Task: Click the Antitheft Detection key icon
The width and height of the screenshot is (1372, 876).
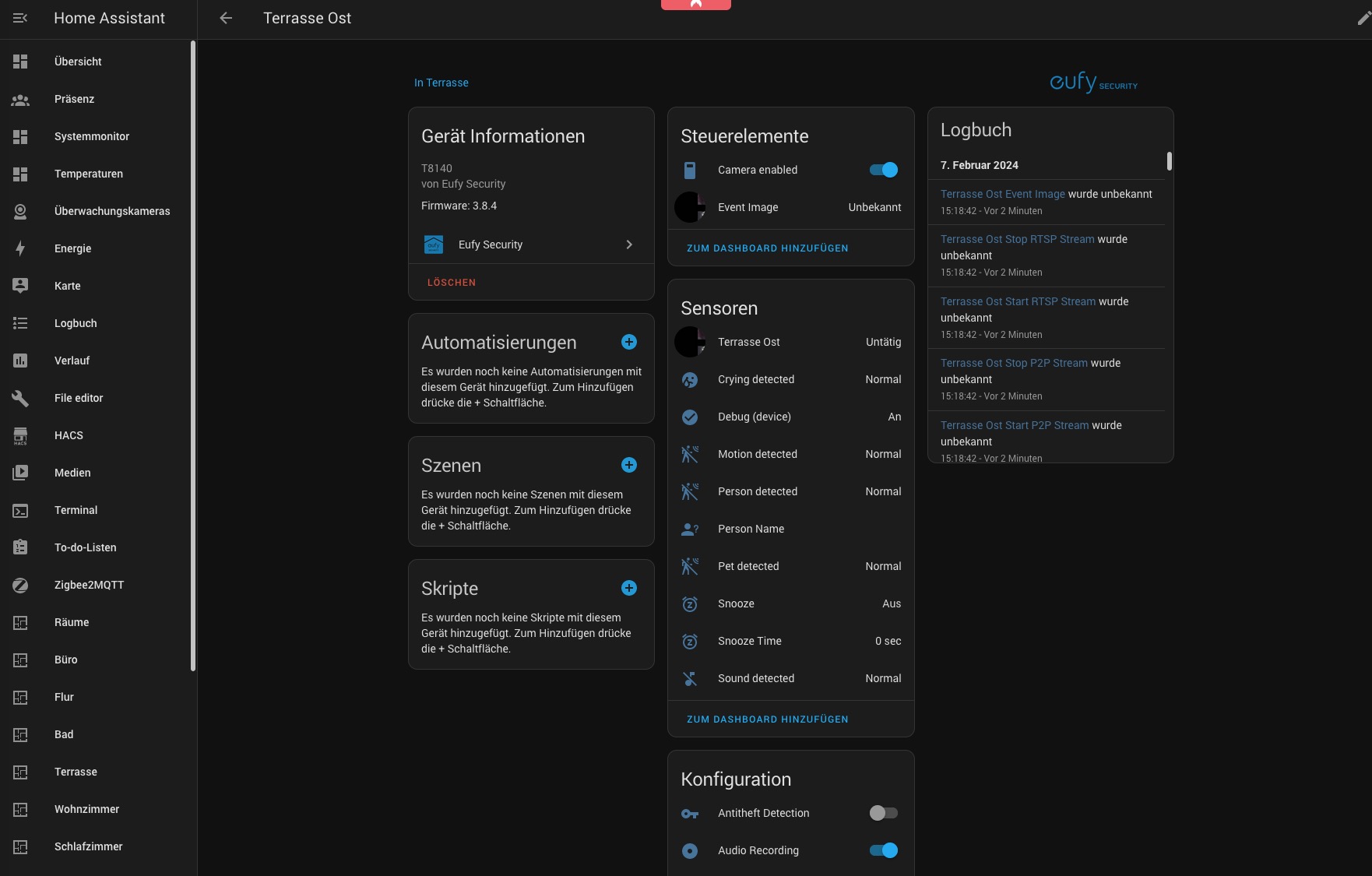Action: (690, 813)
